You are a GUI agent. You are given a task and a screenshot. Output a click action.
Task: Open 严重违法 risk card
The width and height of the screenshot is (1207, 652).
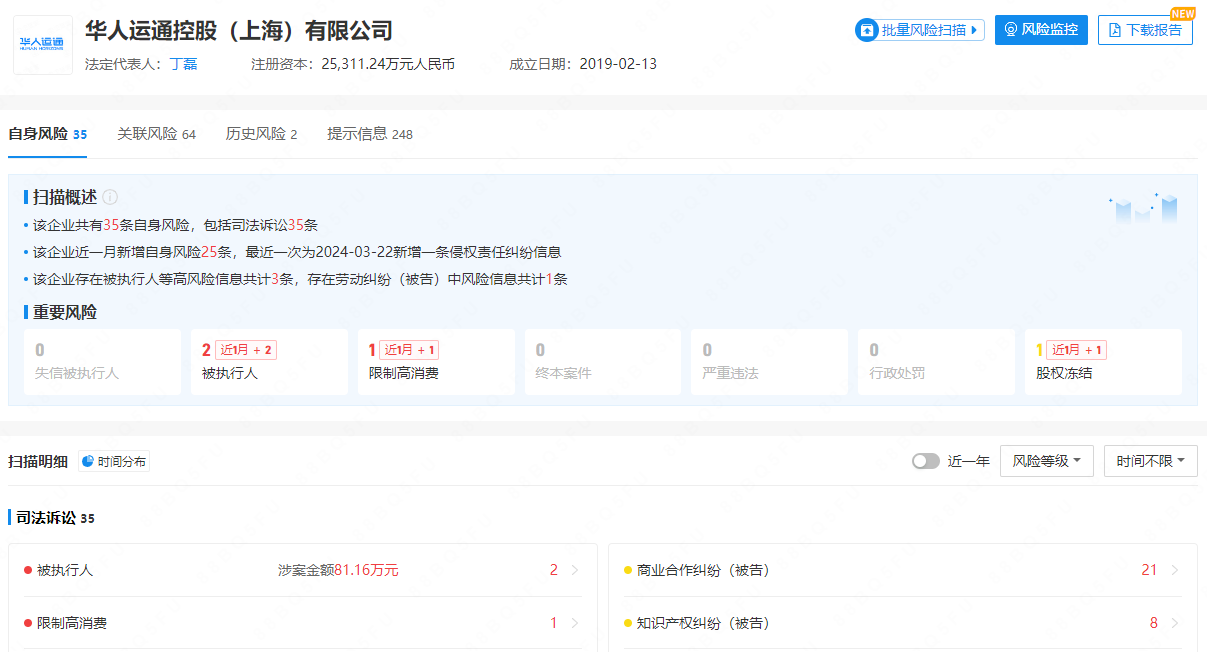tap(769, 362)
